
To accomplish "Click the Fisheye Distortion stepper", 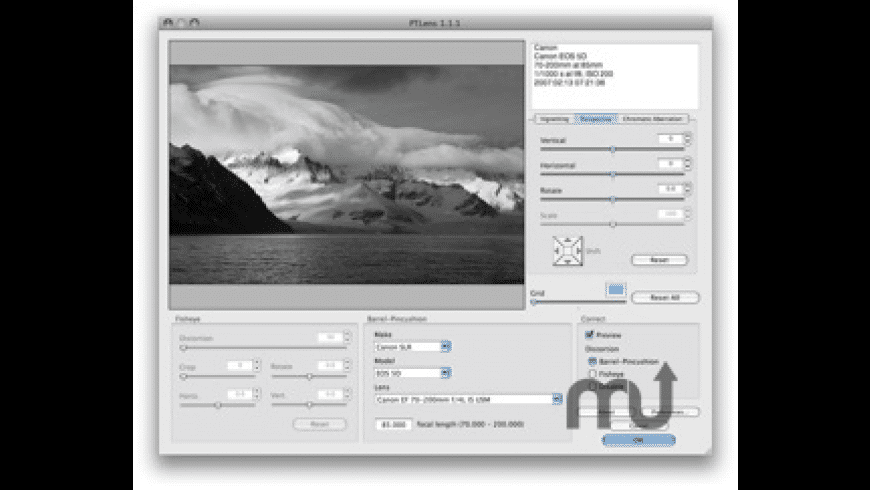I will coord(347,337).
